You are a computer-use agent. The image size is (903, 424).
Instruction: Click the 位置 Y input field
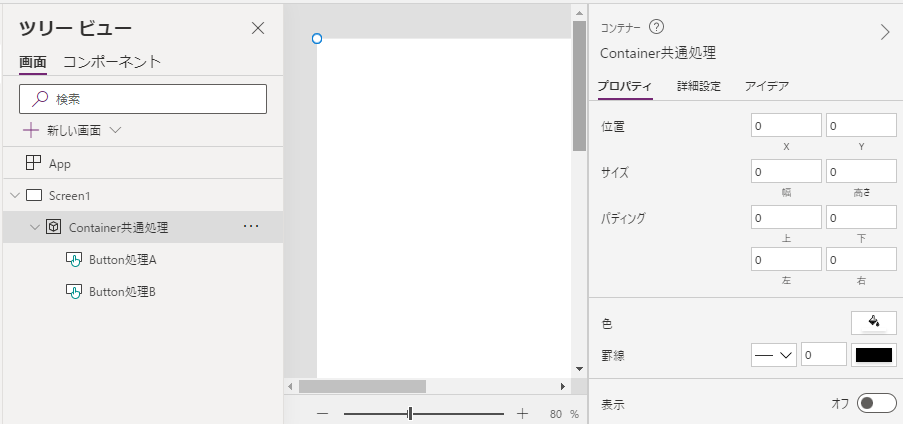[862, 126]
